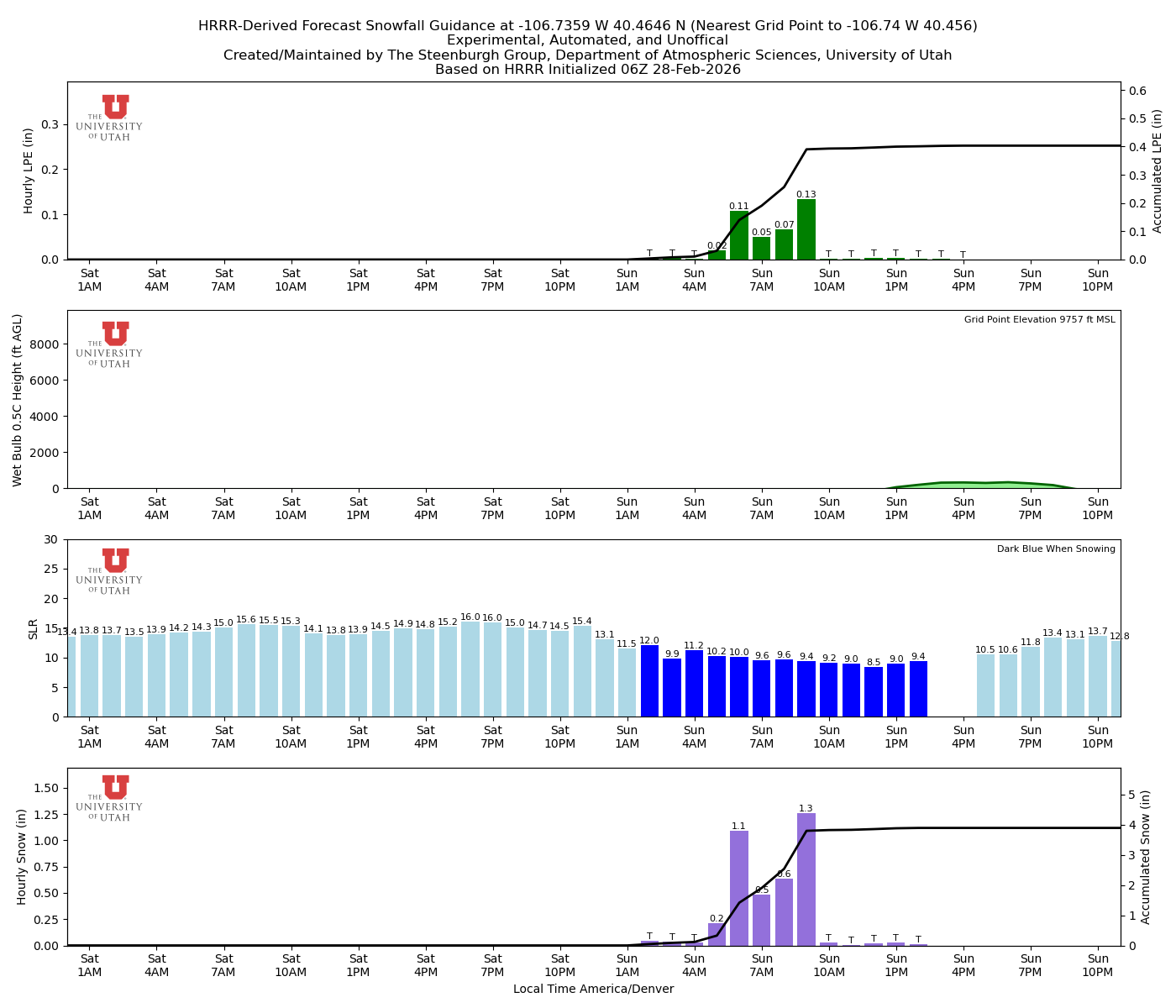Click the University of Utah logo in the LPE panel
Screen dimensions: 1176x1008
[113, 111]
